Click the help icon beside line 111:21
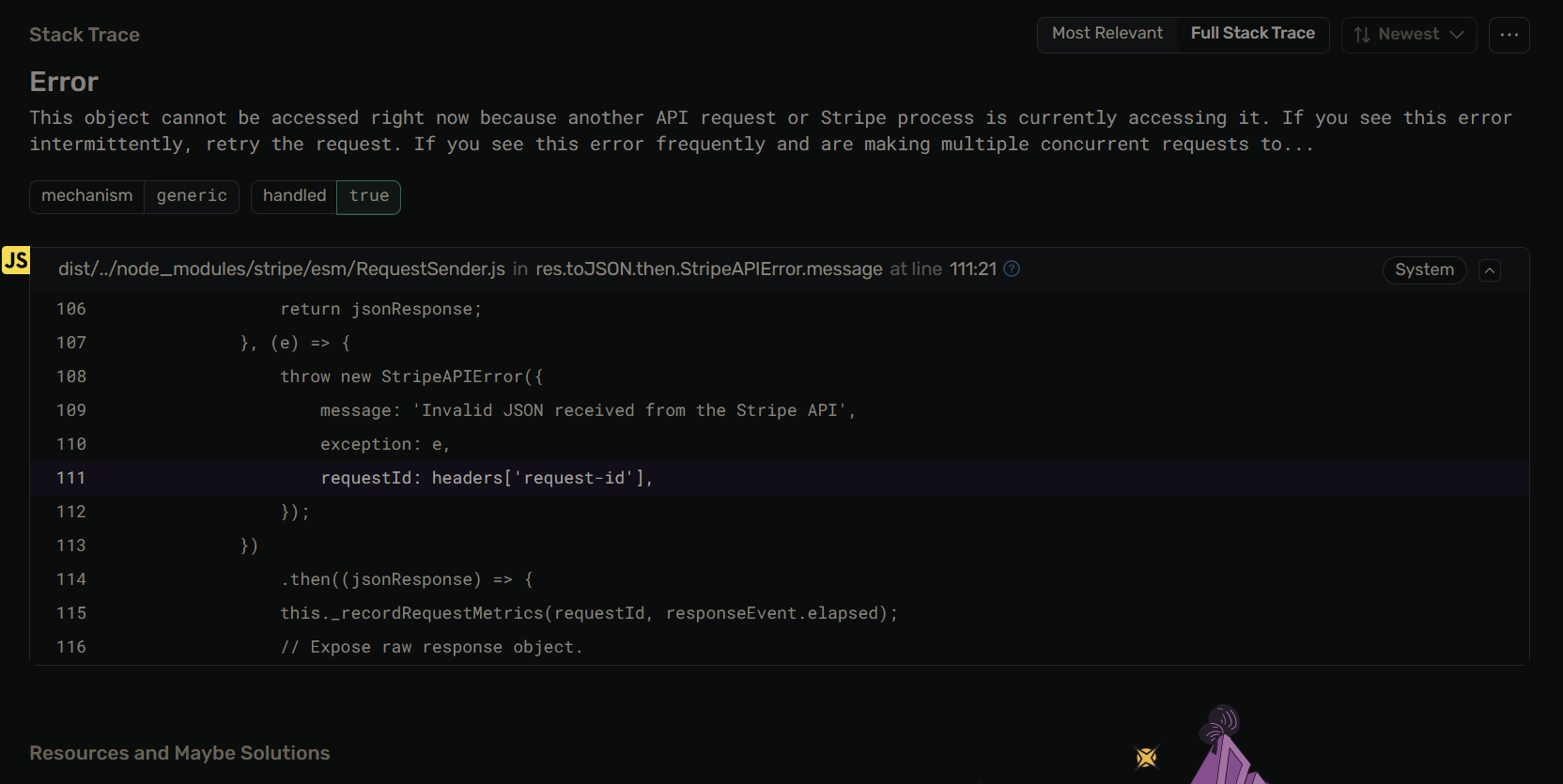Screen dimensions: 1563x784 (x=1012, y=269)
